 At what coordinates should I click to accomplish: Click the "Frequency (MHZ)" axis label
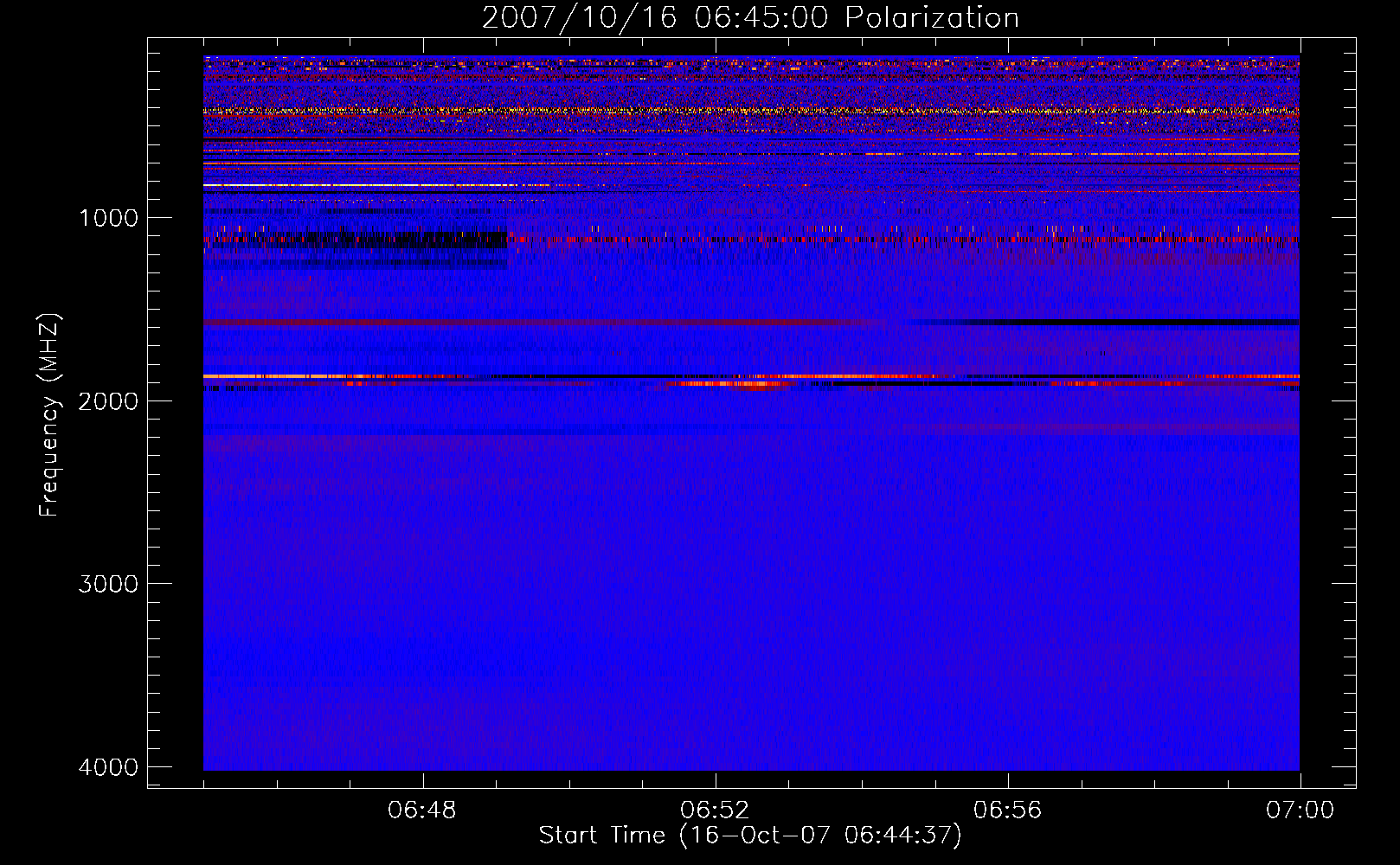48,414
